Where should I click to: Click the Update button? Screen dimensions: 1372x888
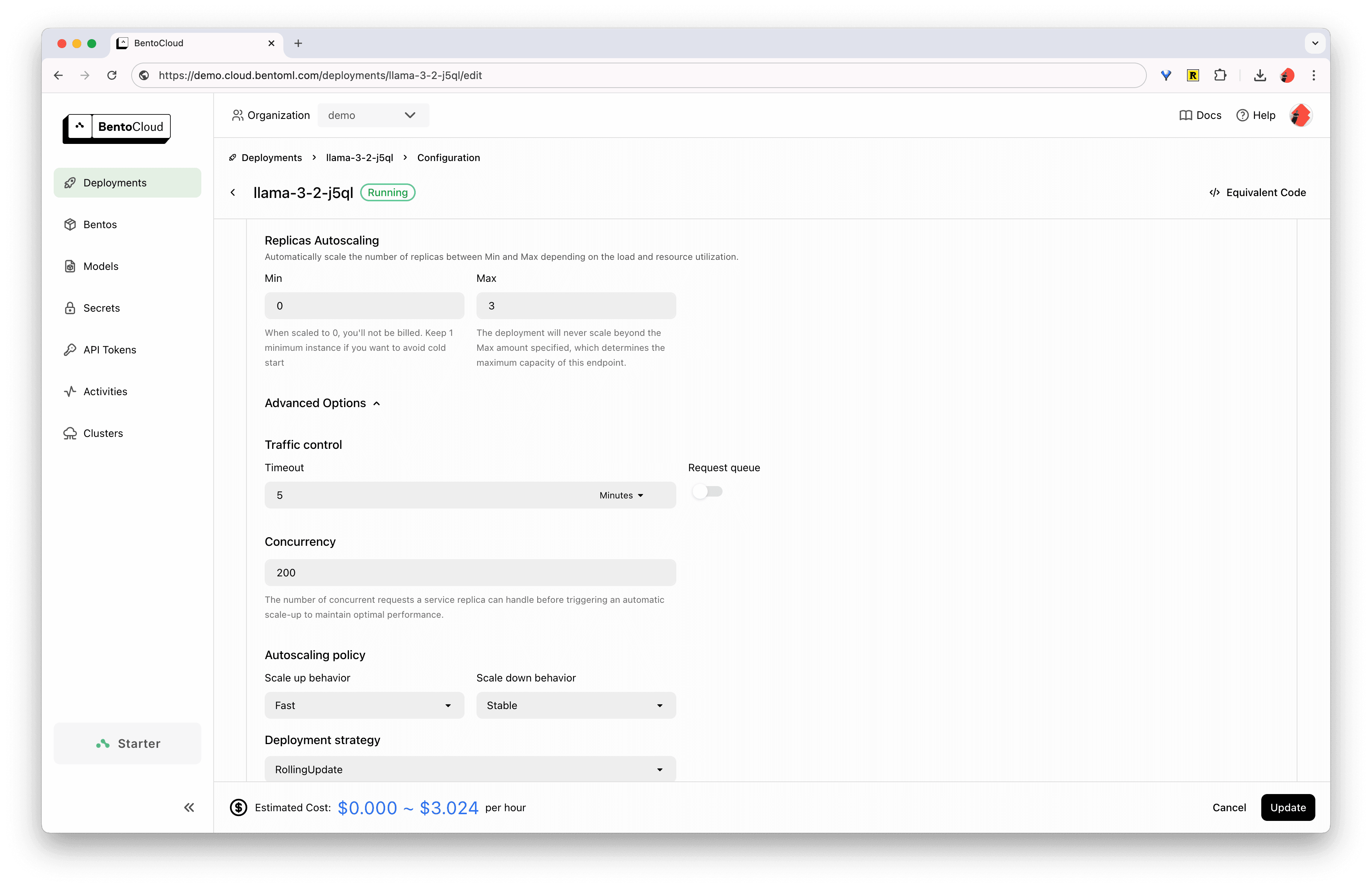click(1288, 807)
